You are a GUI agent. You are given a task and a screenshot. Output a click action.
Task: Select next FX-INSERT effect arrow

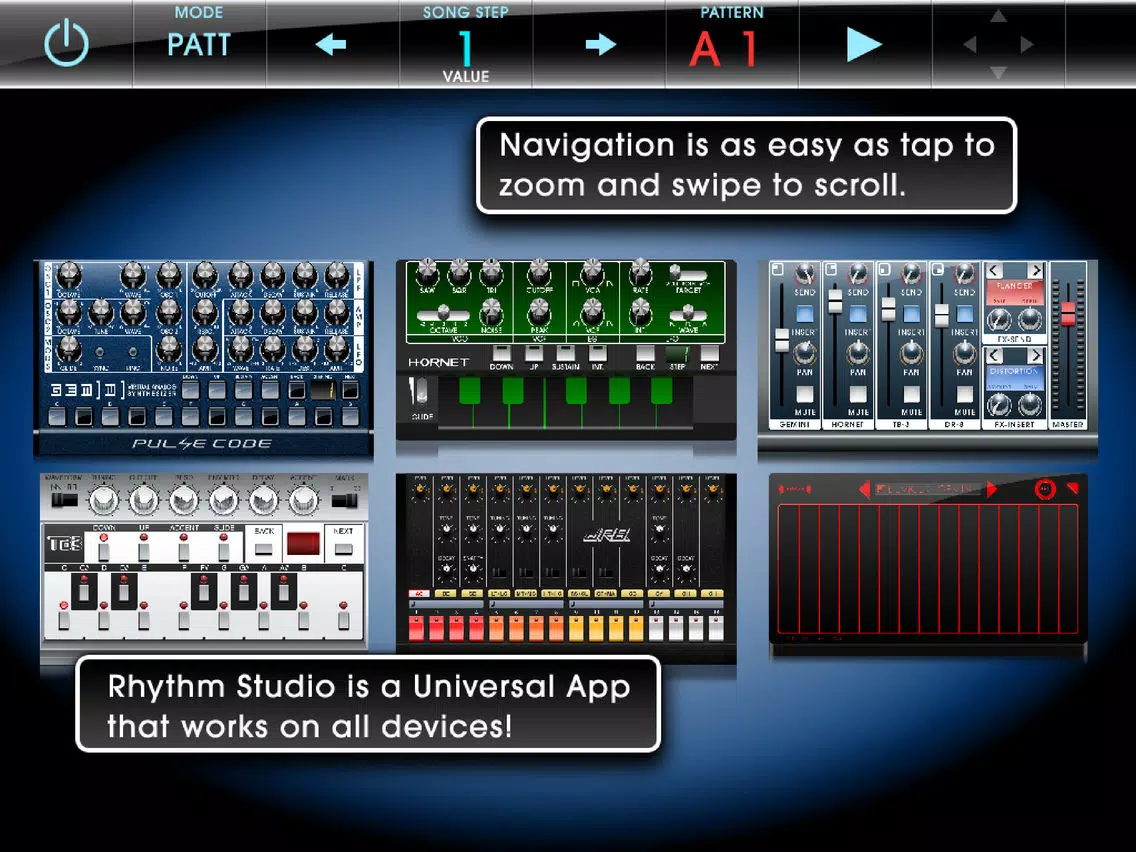[x=1036, y=356]
